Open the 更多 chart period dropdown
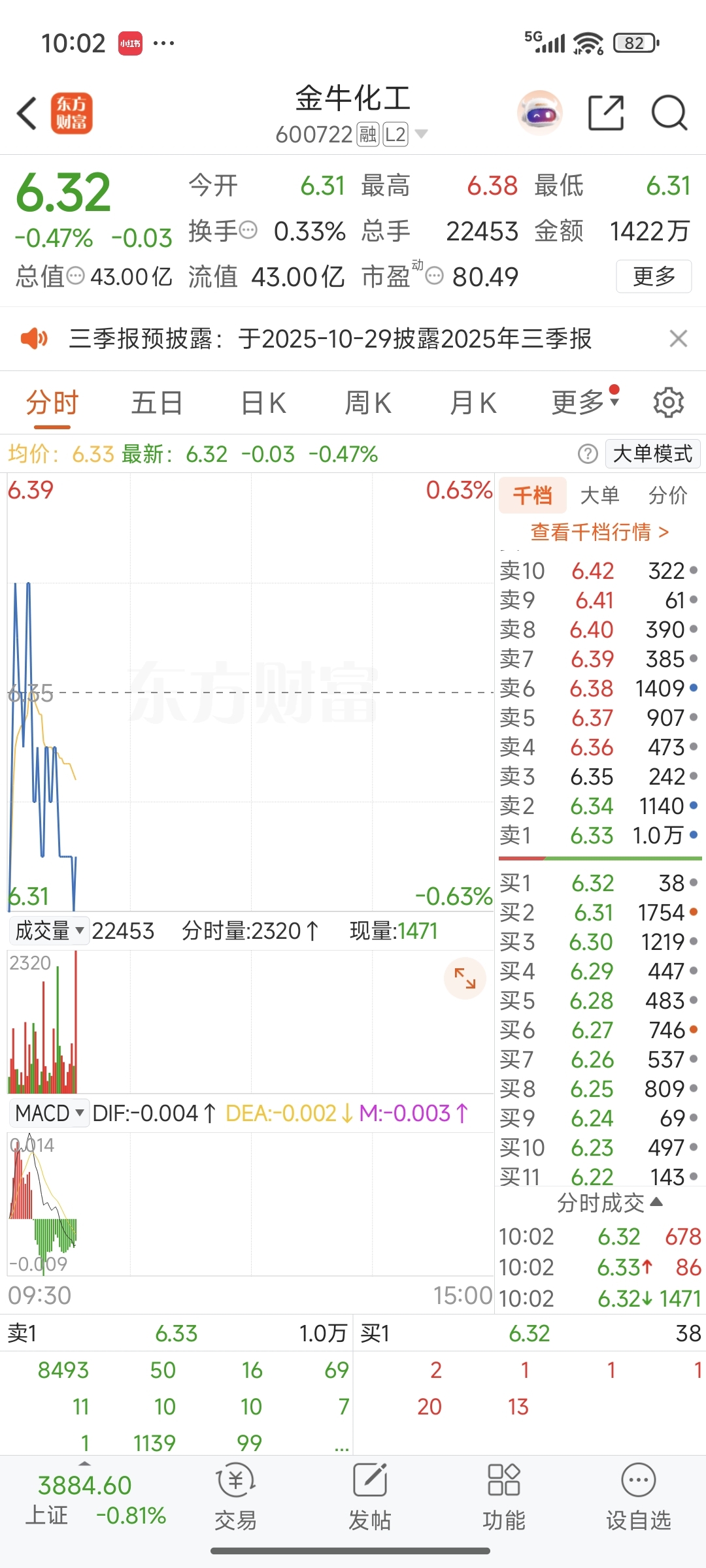Image resolution: width=706 pixels, height=1568 pixels. [x=585, y=402]
